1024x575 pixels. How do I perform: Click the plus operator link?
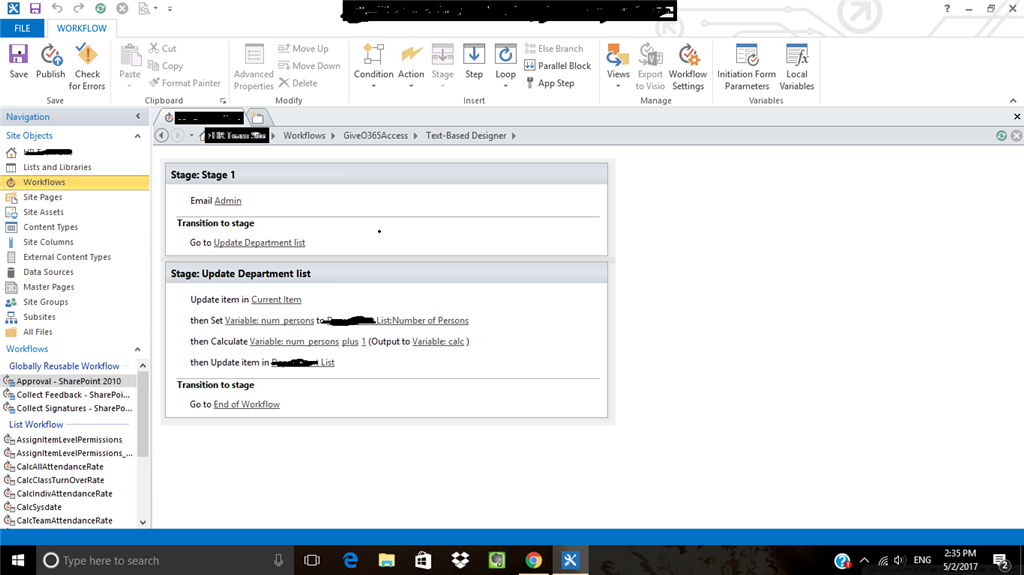click(x=350, y=341)
